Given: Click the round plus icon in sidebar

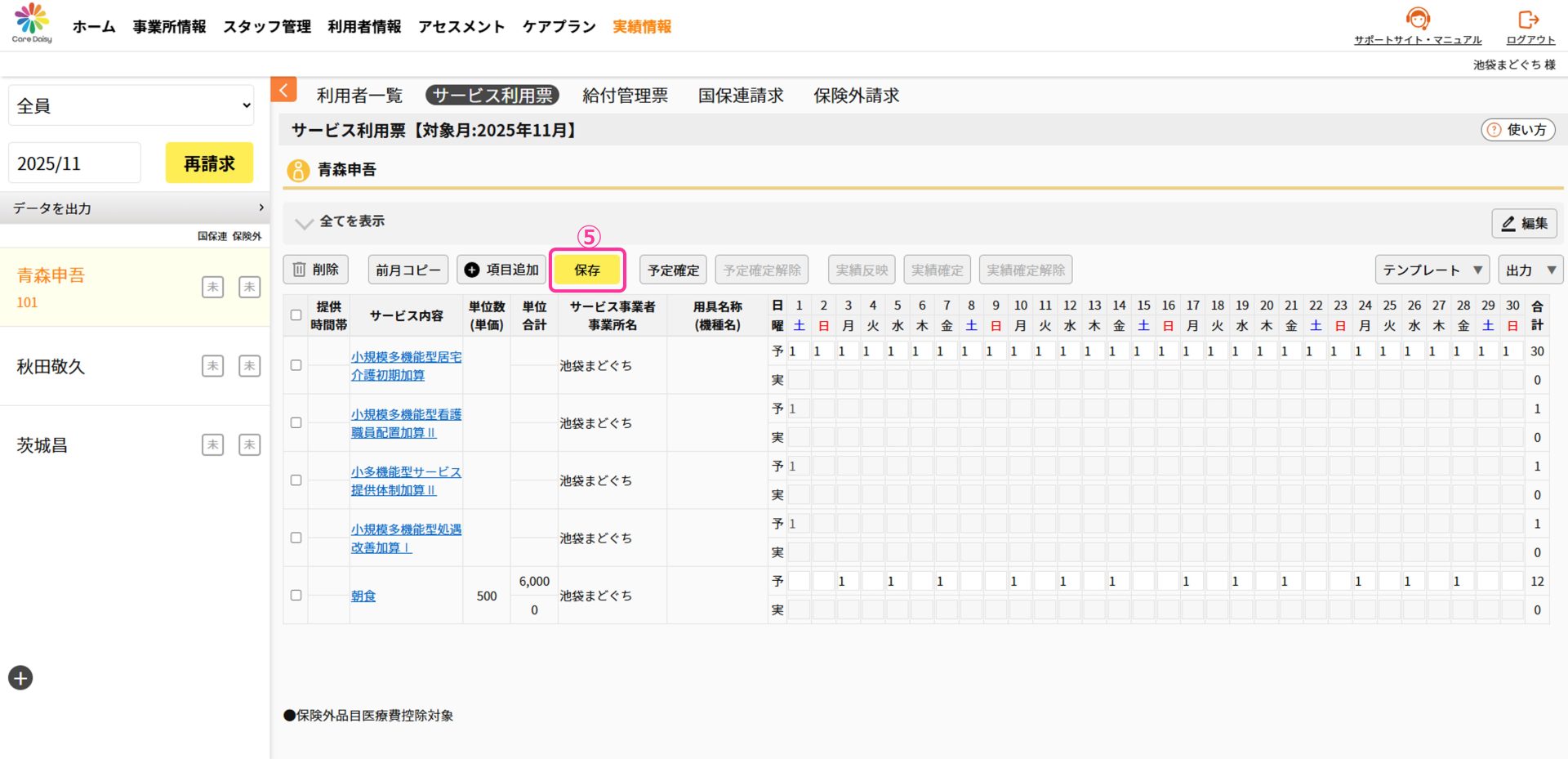Looking at the screenshot, I should 20,677.
